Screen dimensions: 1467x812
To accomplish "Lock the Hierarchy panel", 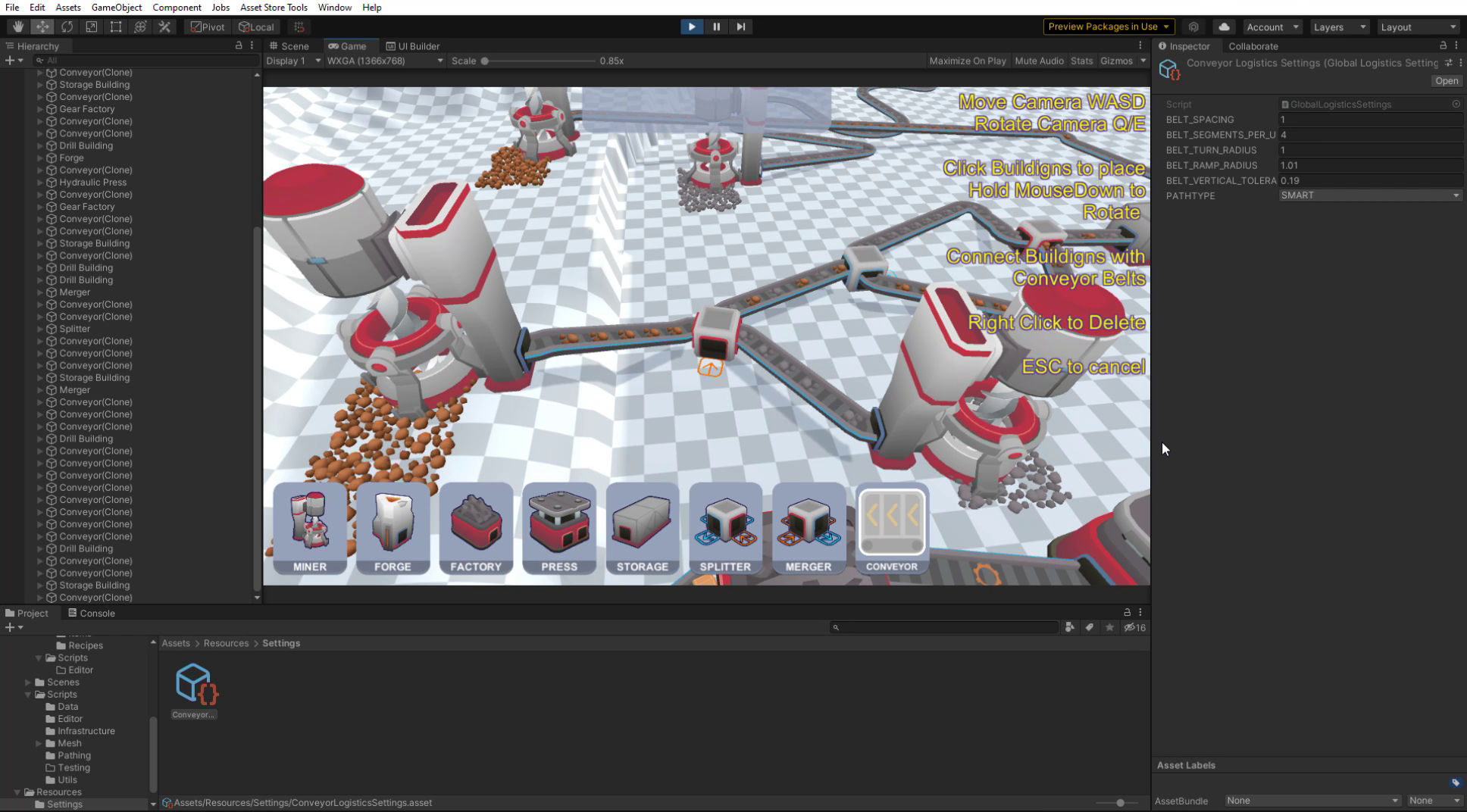I will click(x=239, y=45).
